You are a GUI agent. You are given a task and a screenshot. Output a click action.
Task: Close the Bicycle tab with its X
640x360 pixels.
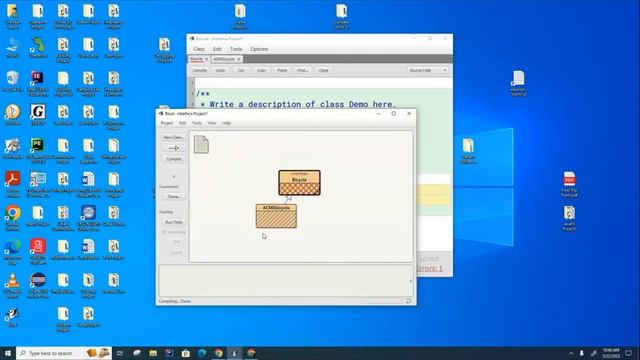point(207,59)
